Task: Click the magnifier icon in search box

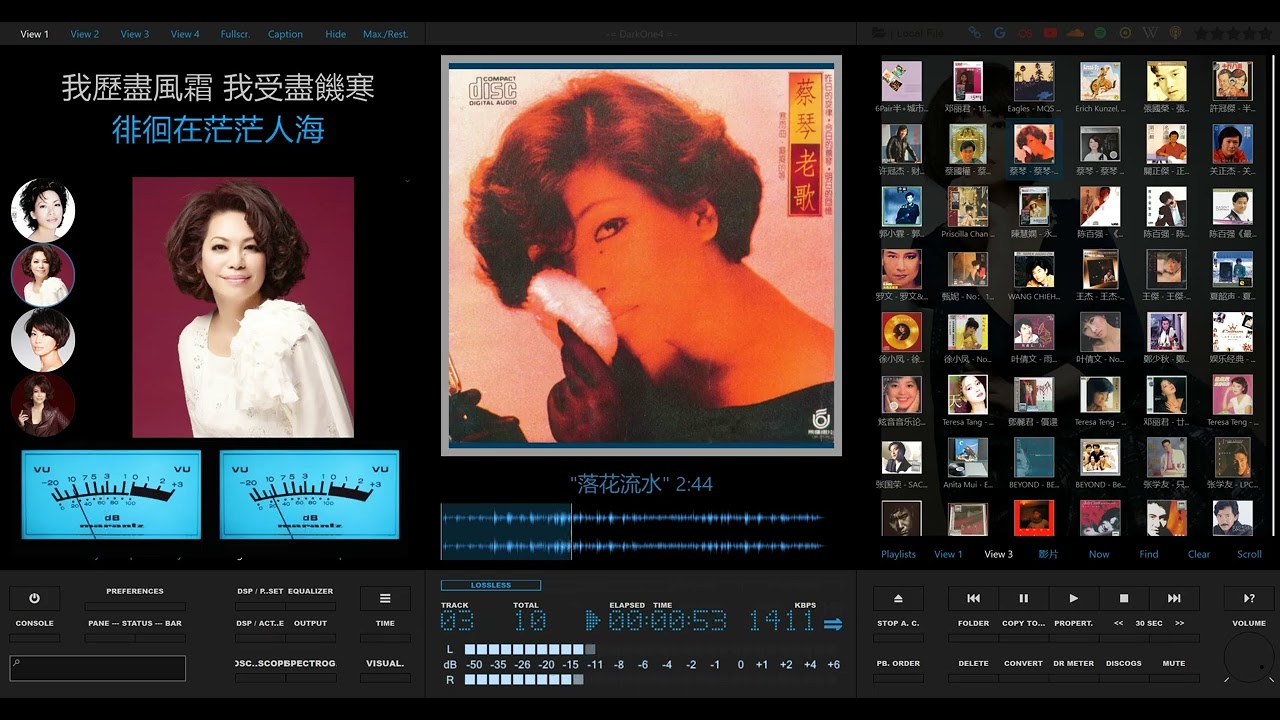Action: pos(17,662)
